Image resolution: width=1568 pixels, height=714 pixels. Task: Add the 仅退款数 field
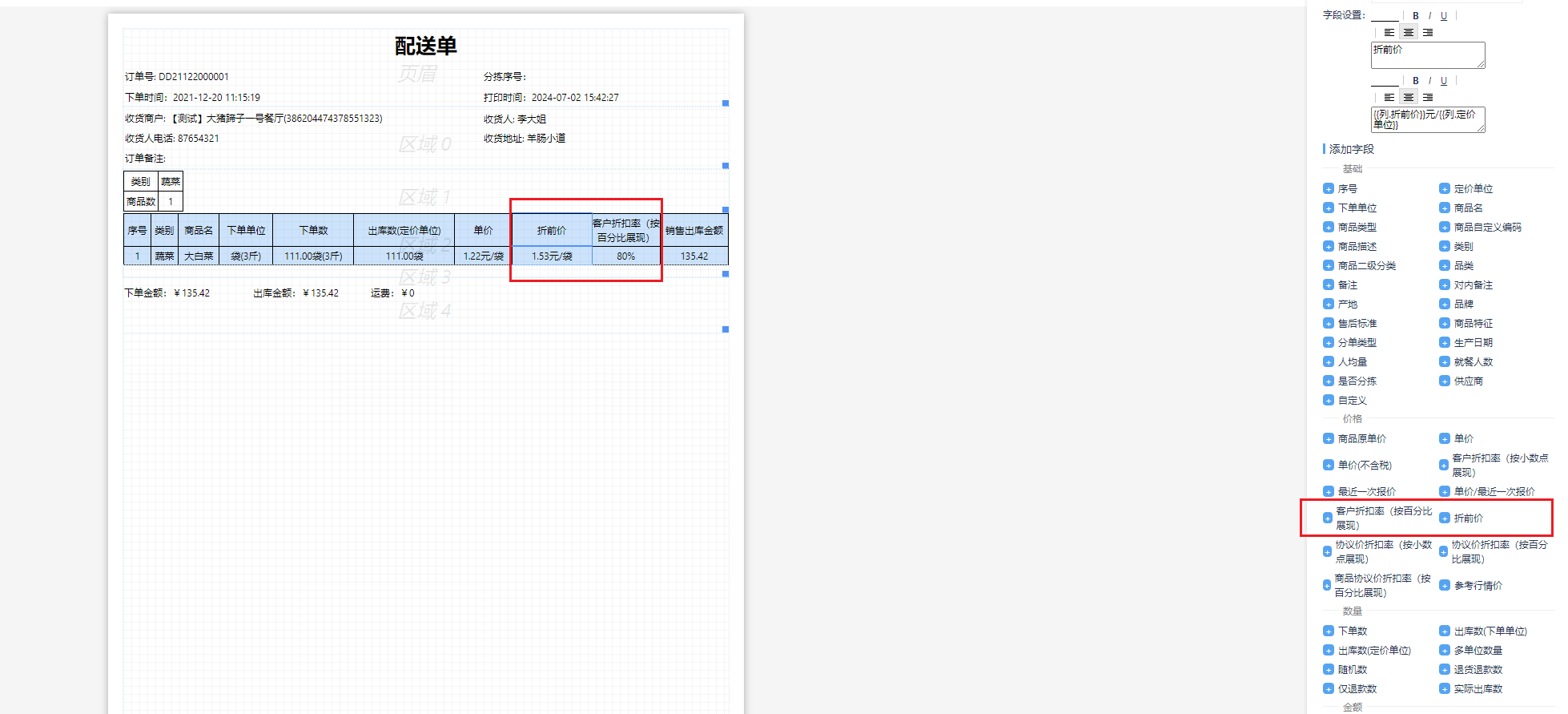coord(1329,689)
